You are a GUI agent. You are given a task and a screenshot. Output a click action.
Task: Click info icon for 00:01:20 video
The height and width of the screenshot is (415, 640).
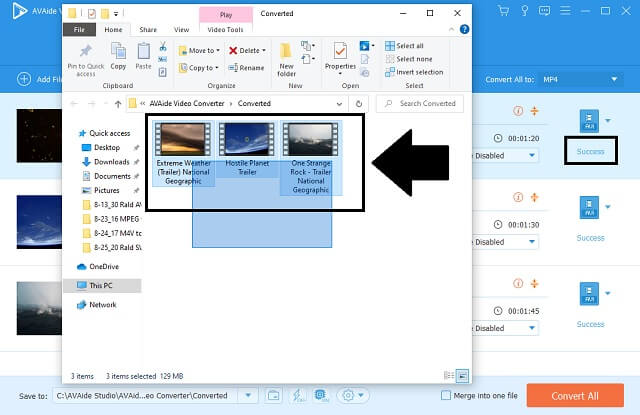point(518,111)
